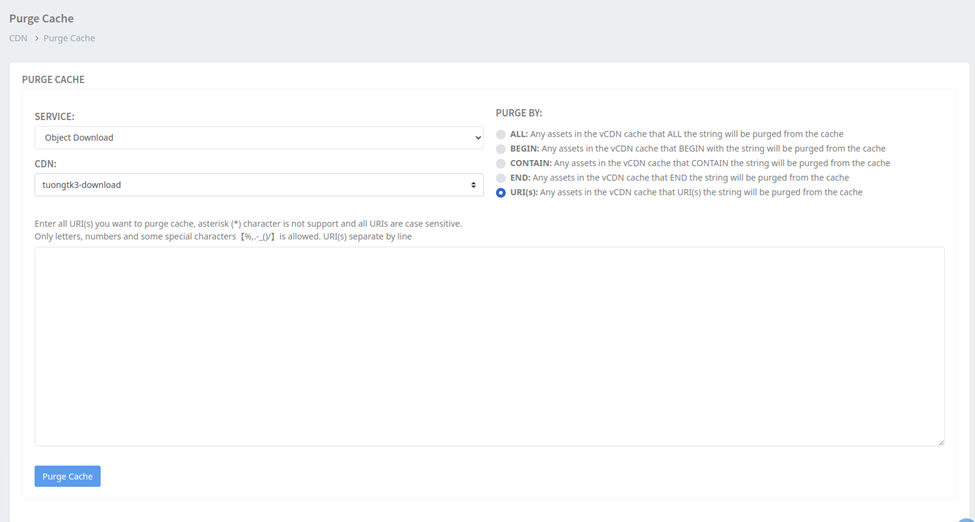Click the CDN: field label

45,163
